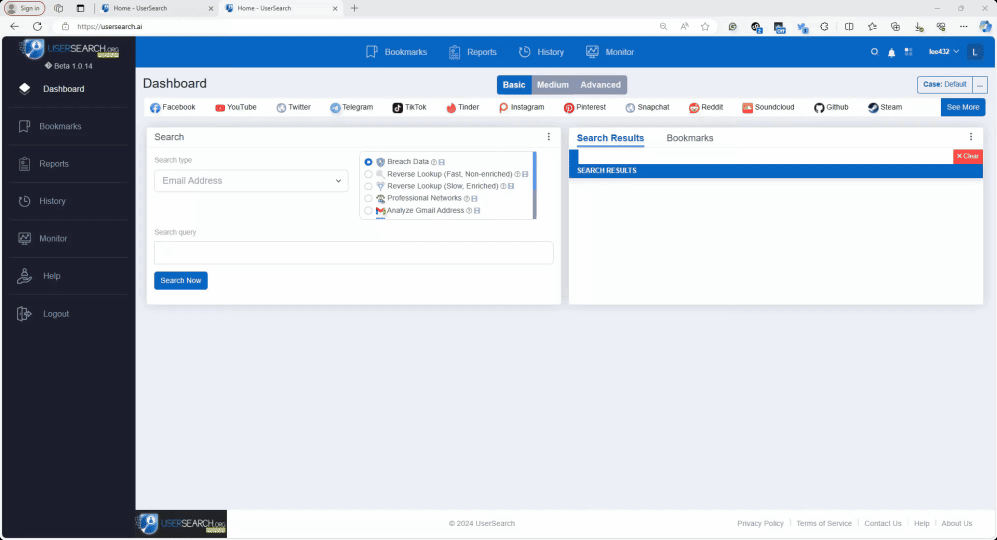997x540 pixels.
Task: Choose the Analyze Gmail Address radio option
Action: [x=368, y=211]
